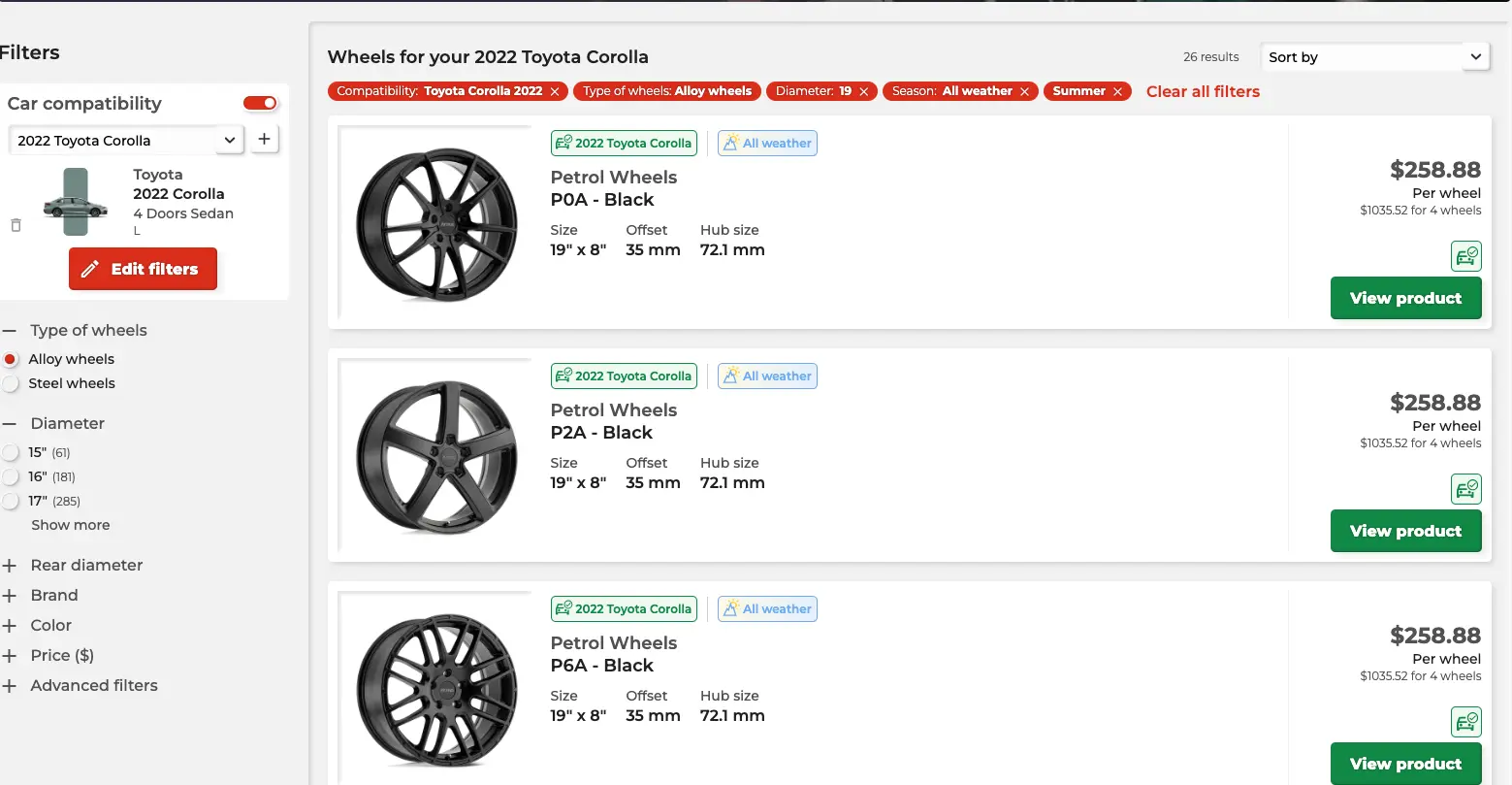Image resolution: width=1512 pixels, height=785 pixels.
Task: Expand the Advanced filters section
Action: click(10, 685)
